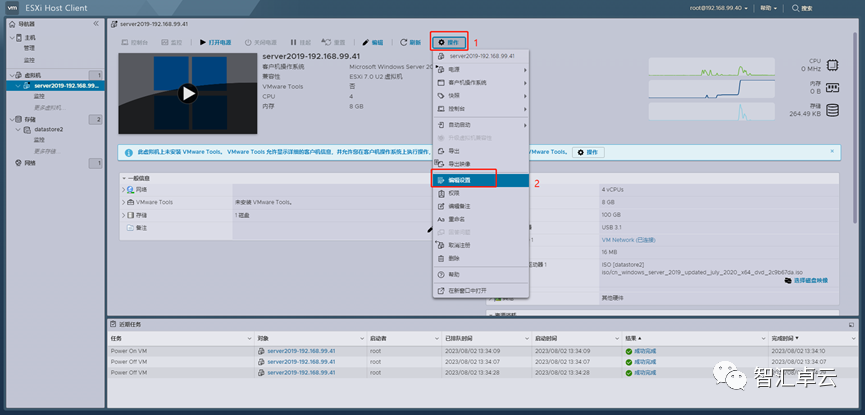
Task: Expand the 存储 row in general information
Action: (x=124, y=215)
